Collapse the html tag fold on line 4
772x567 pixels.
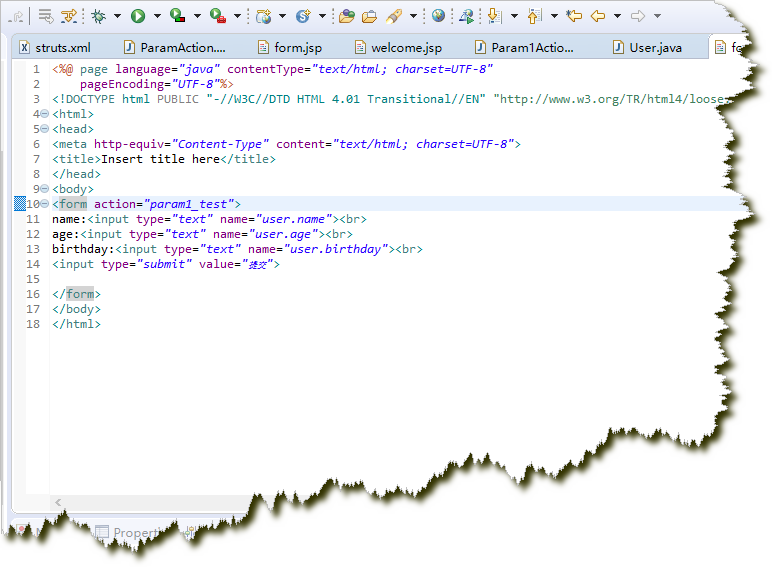[x=44, y=115]
